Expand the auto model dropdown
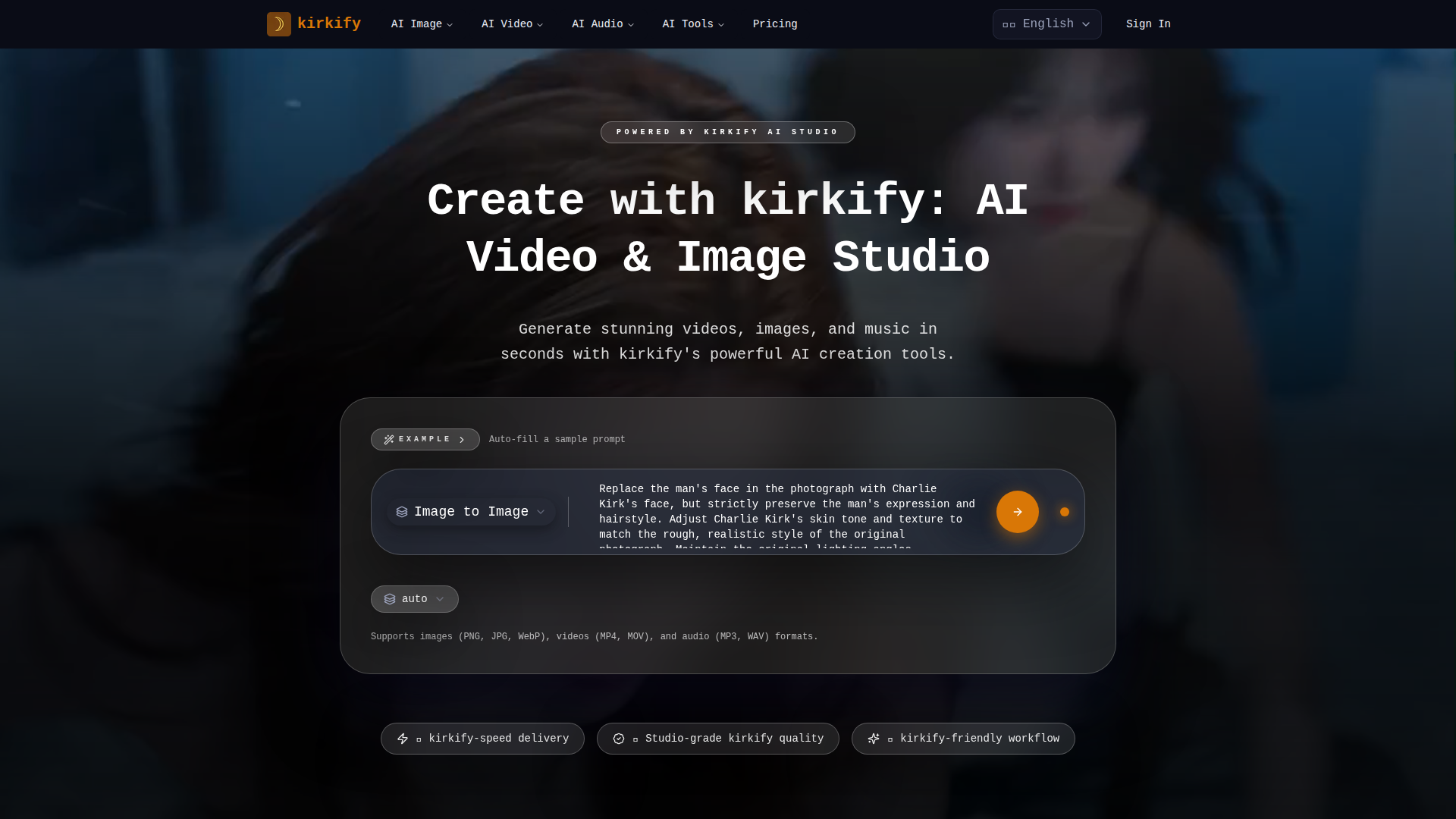Screen dimensions: 1456x819 coord(415,599)
